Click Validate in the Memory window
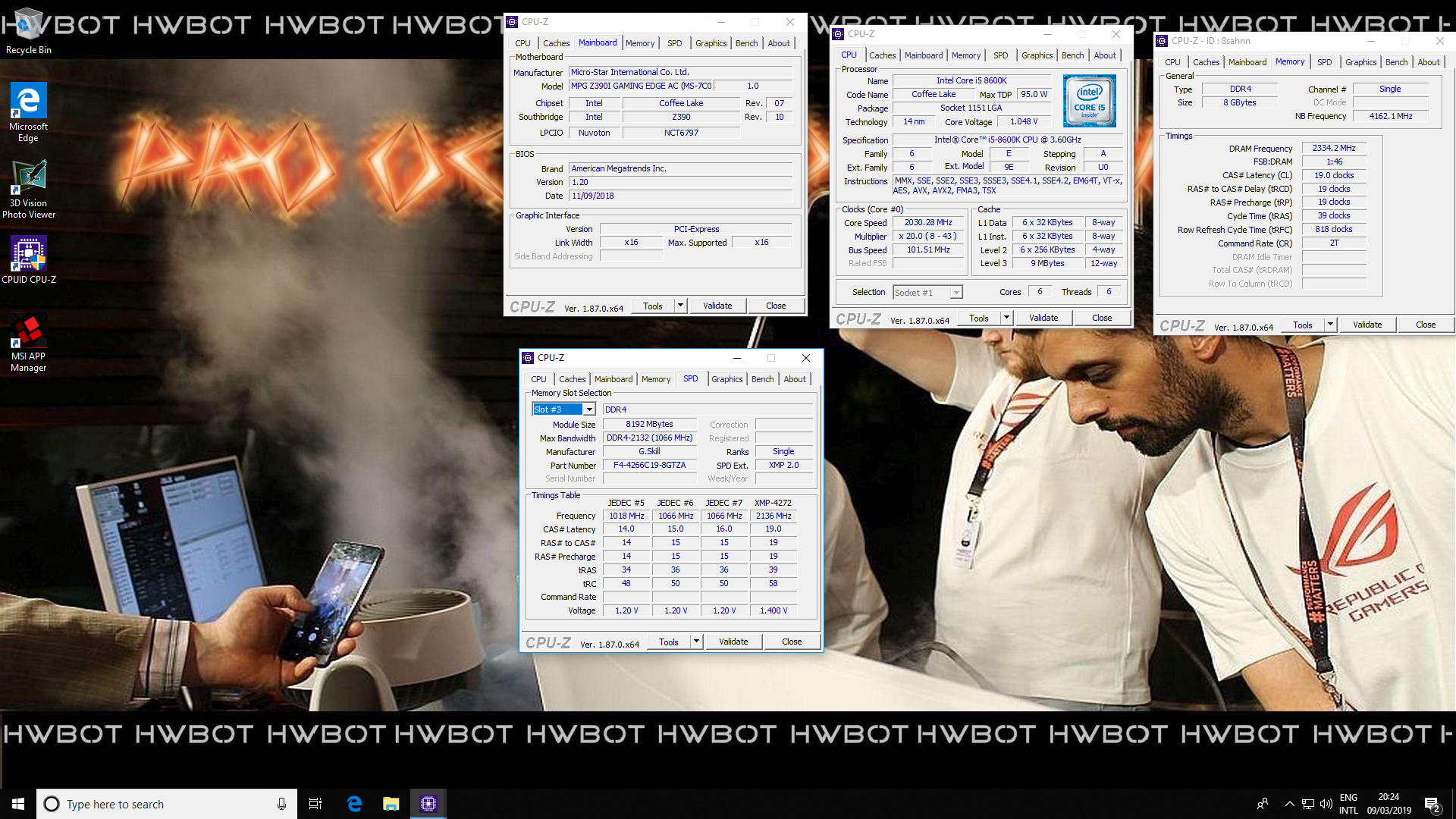 click(x=1367, y=325)
